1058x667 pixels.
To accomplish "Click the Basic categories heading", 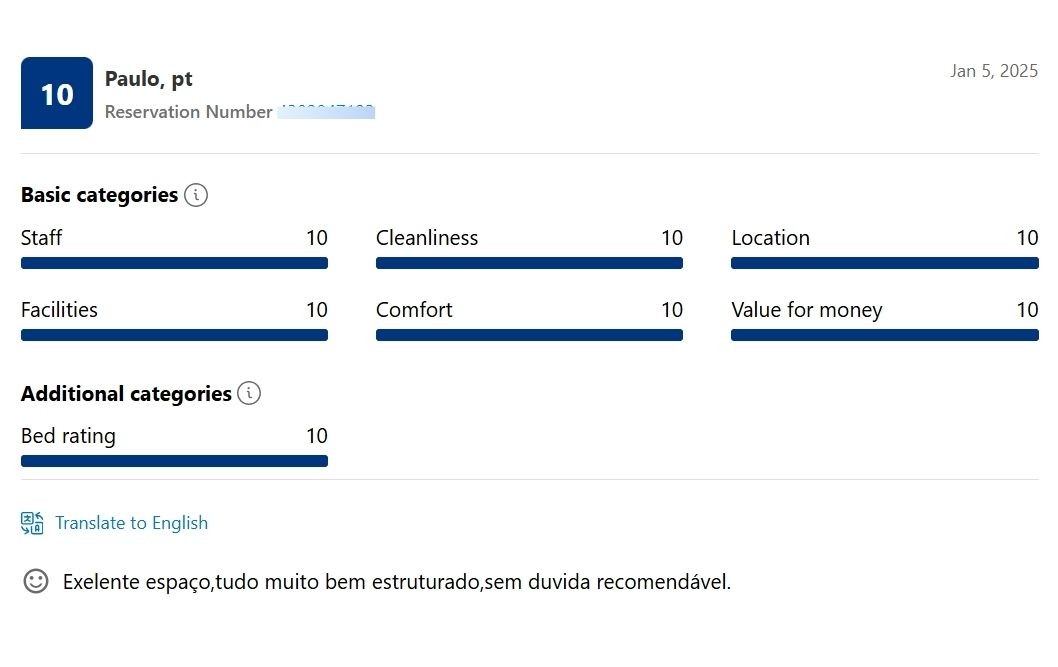I will coord(99,195).
